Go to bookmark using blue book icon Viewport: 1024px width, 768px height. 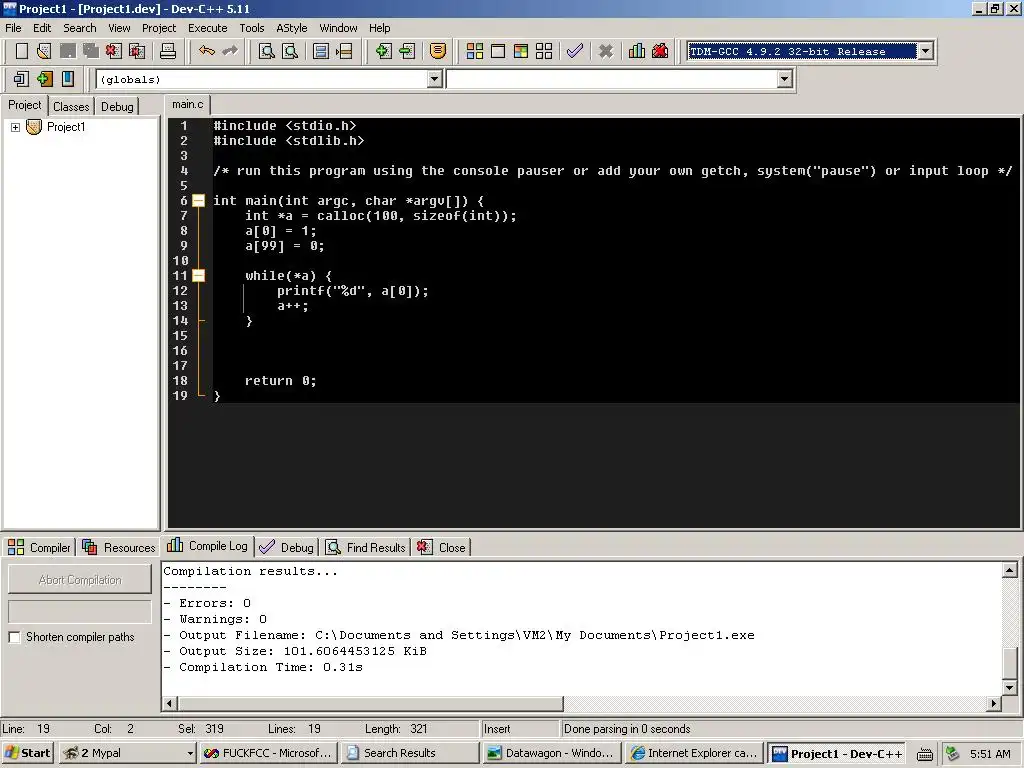[68, 79]
